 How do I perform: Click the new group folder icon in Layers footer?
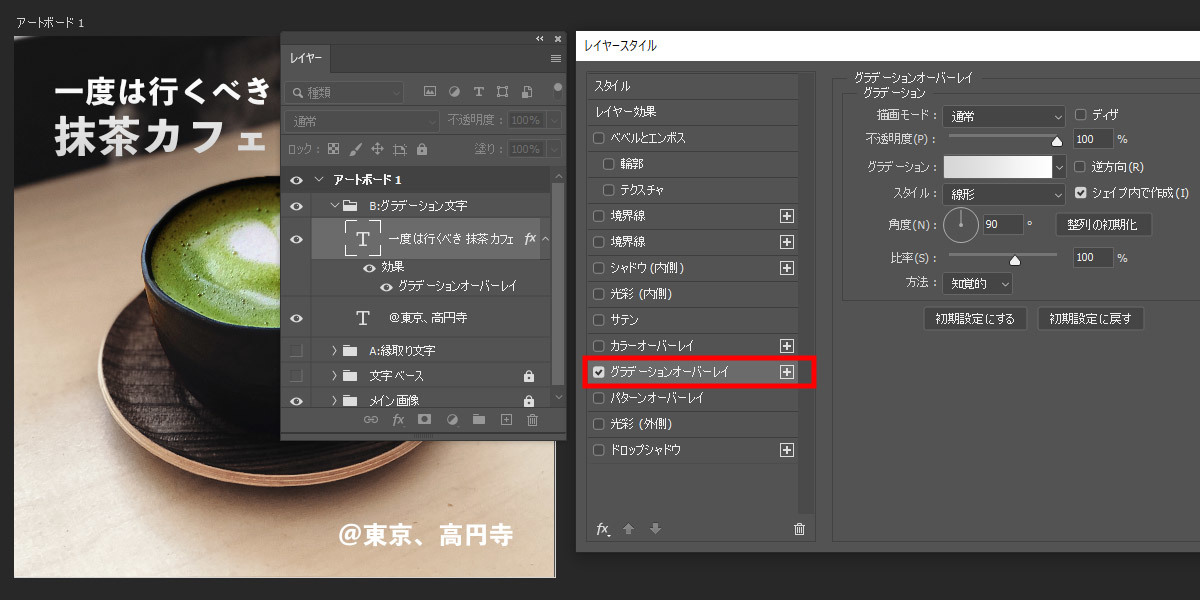point(478,420)
